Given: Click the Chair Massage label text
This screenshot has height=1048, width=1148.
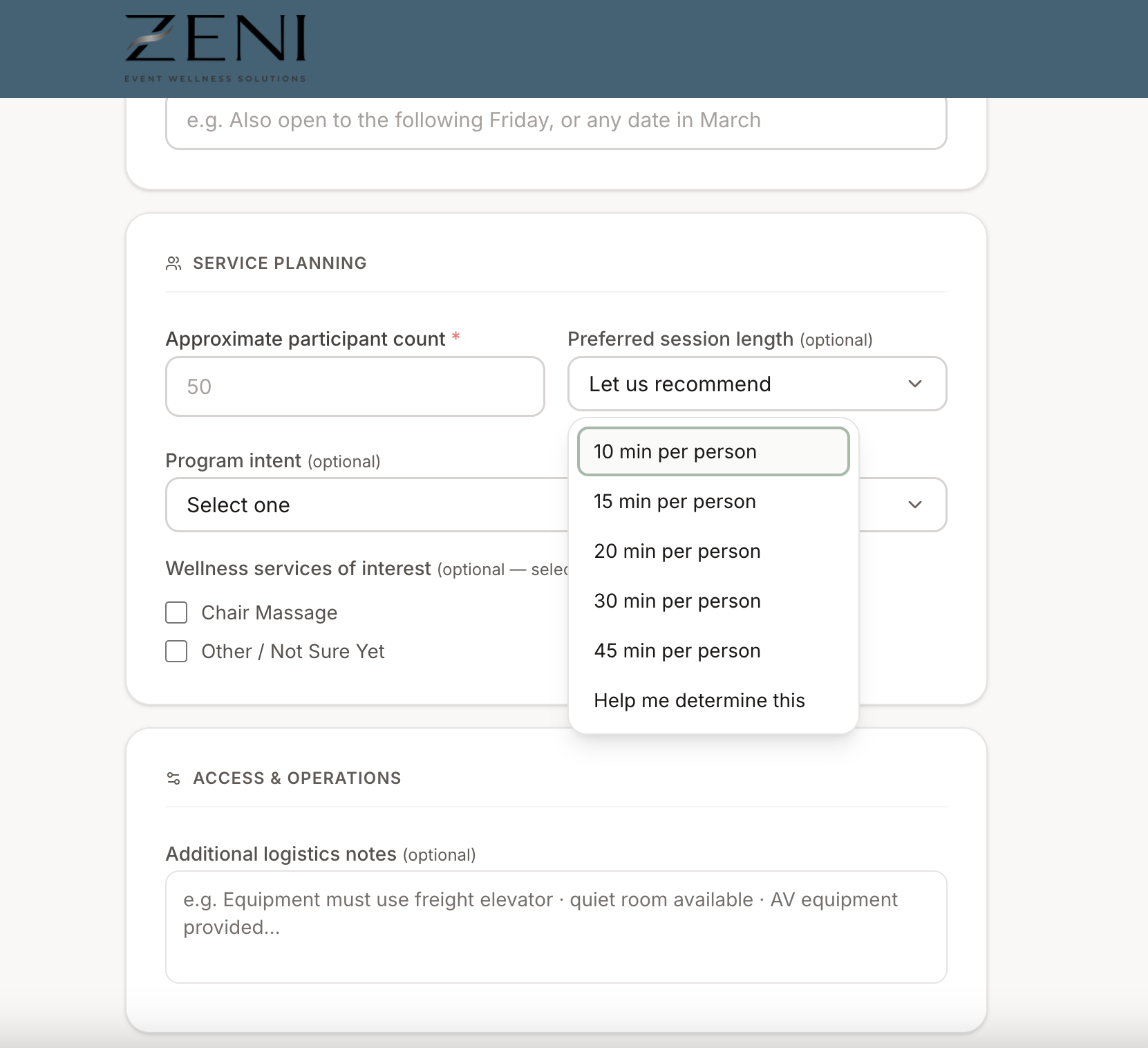Looking at the screenshot, I should coord(270,612).
